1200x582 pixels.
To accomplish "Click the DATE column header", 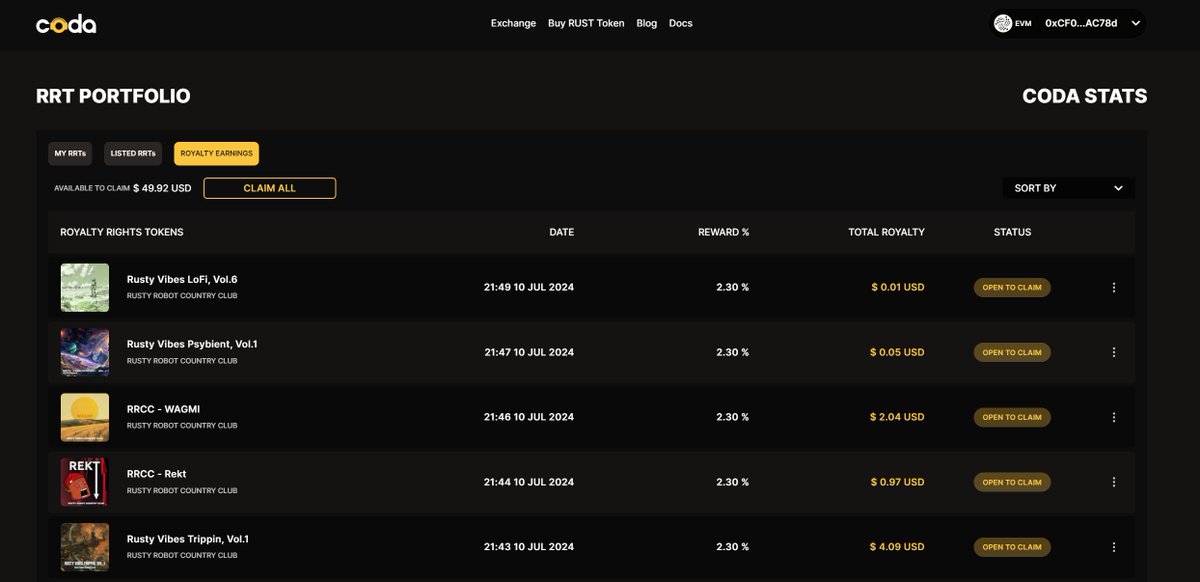I will tap(562, 232).
